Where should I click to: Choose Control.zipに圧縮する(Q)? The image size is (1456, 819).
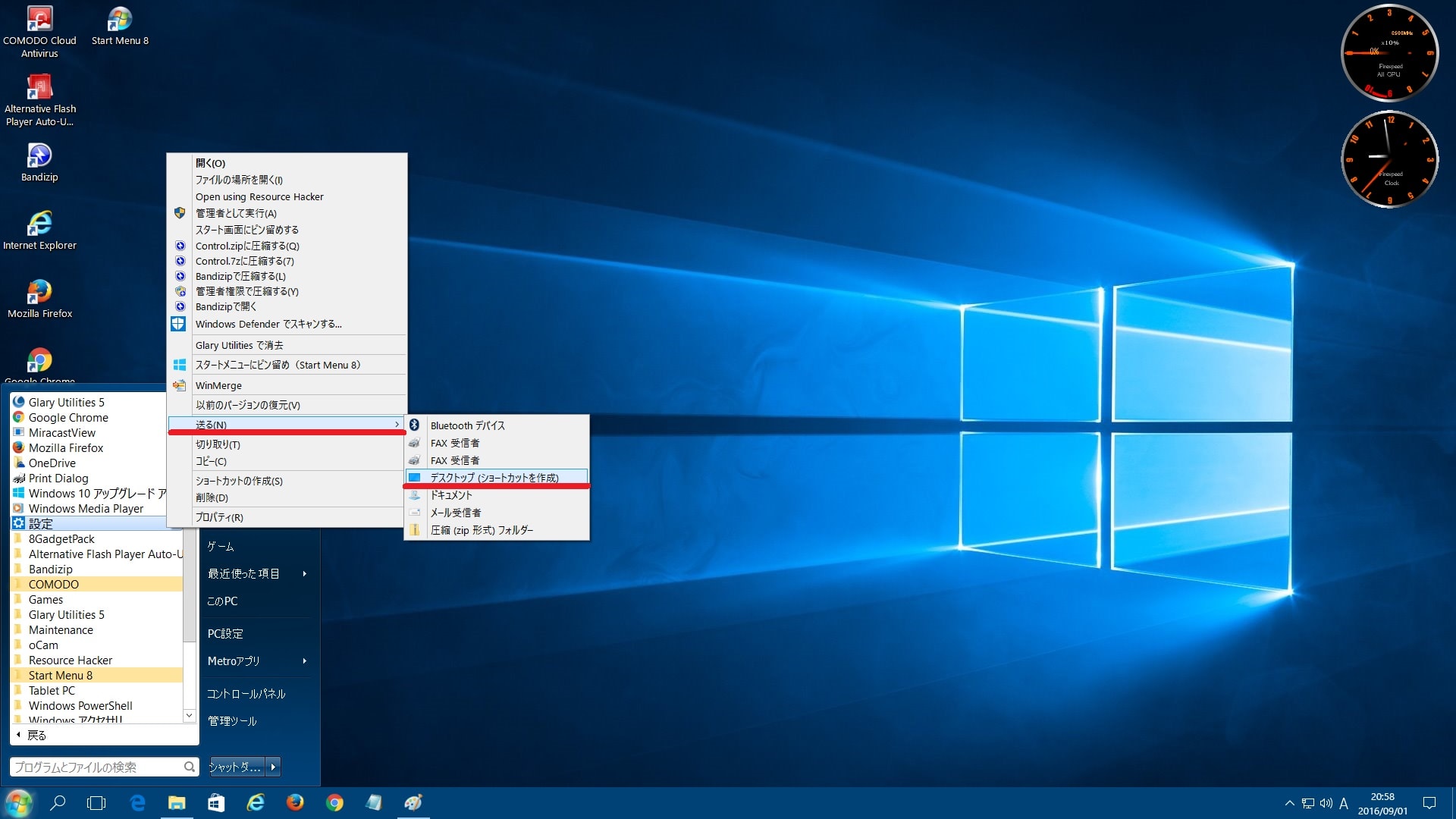pyautogui.click(x=287, y=246)
